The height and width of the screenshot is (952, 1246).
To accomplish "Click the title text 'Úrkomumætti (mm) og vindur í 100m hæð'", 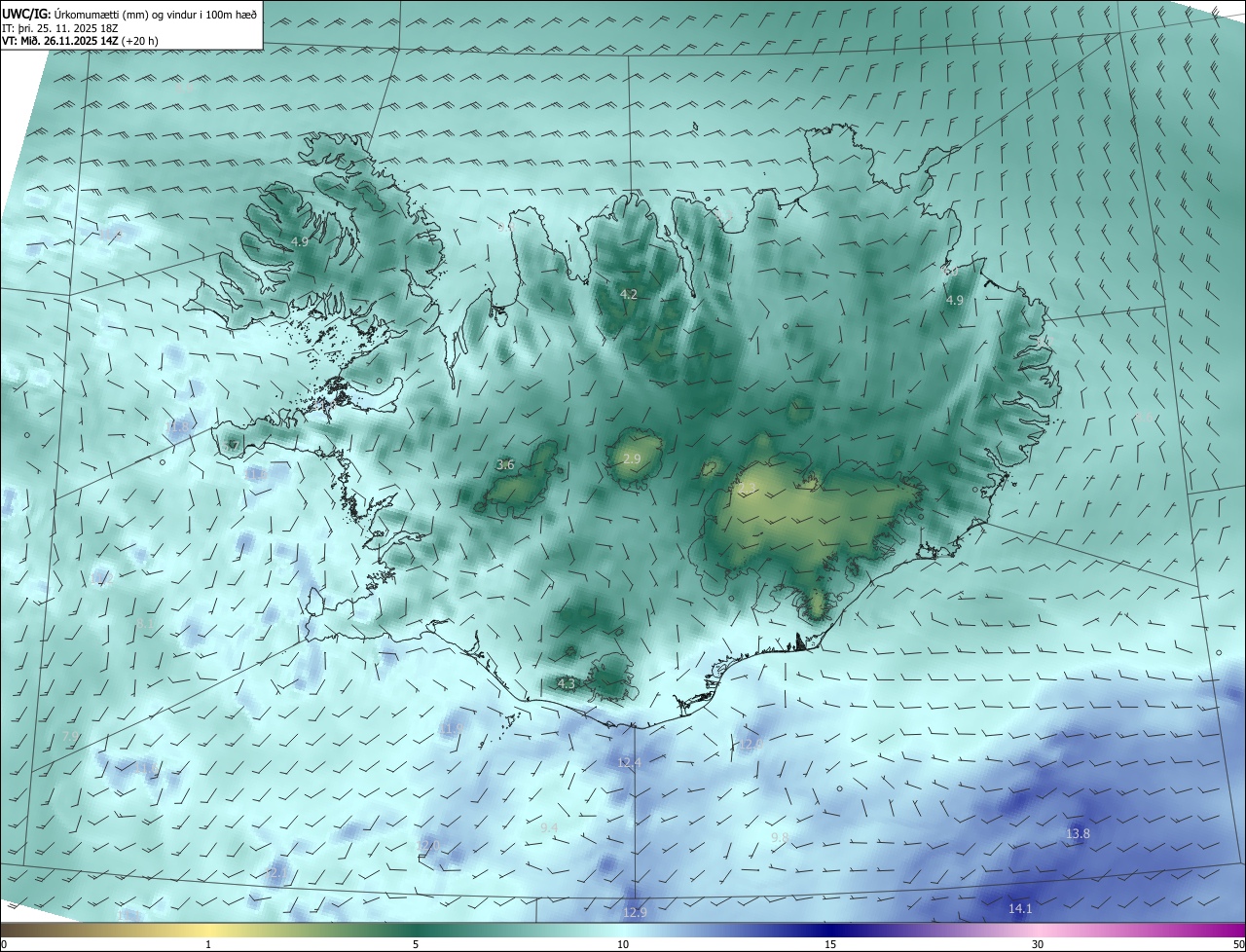I will [x=156, y=14].
